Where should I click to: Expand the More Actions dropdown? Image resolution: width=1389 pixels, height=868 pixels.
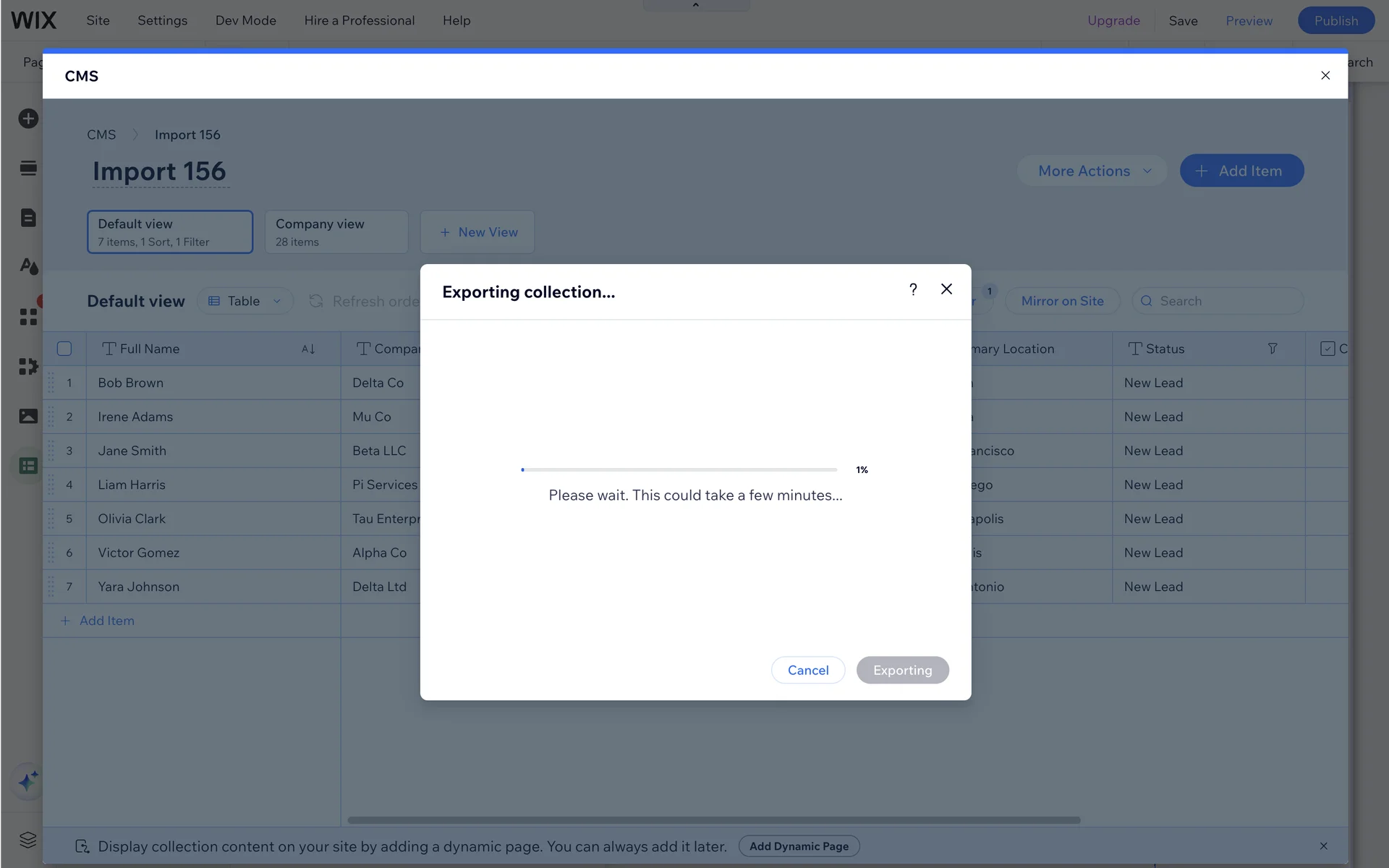[x=1092, y=171]
